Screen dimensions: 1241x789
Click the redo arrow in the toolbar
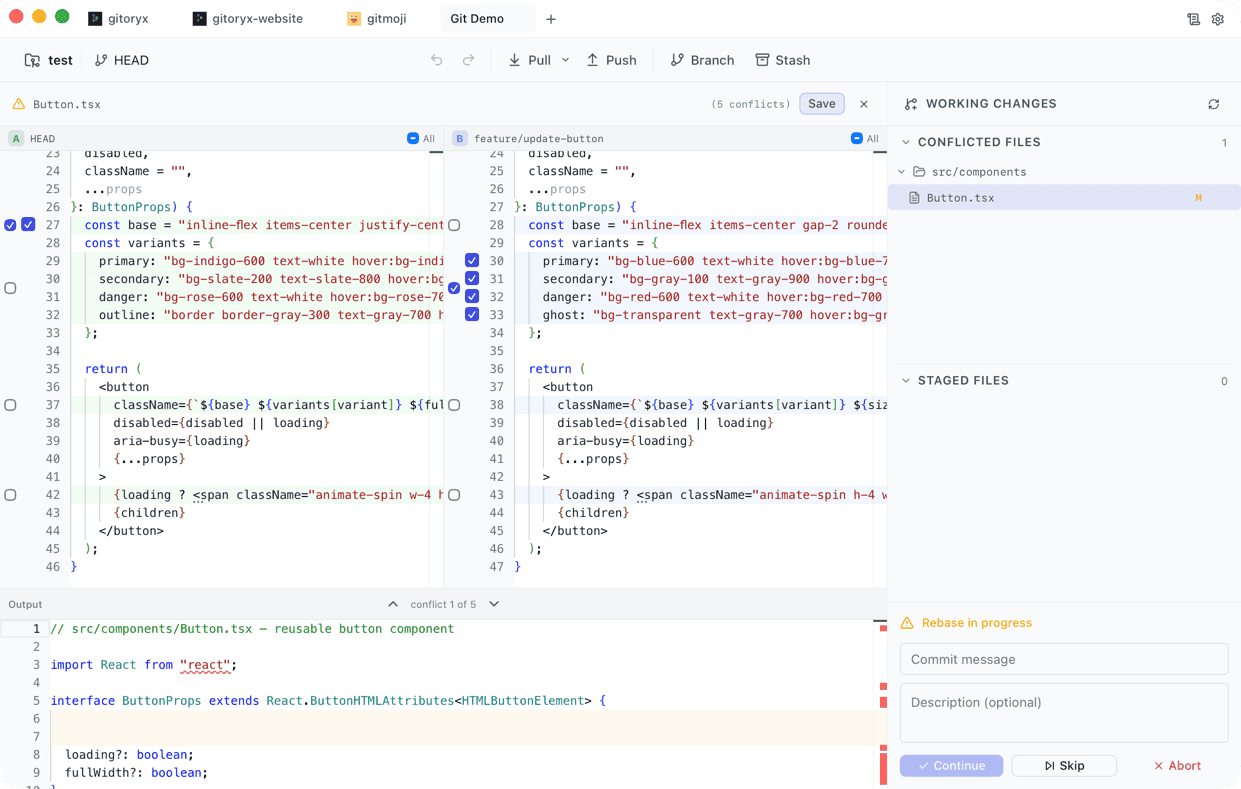click(468, 60)
